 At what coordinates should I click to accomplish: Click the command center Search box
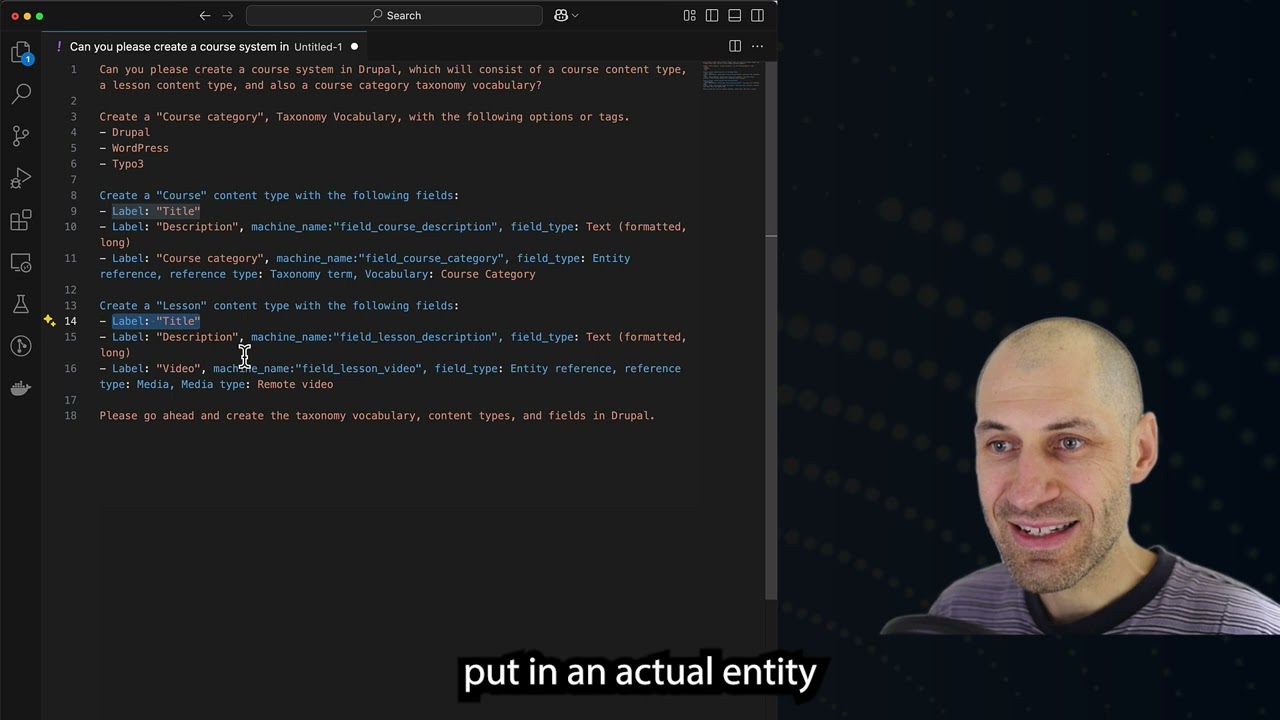coord(394,15)
